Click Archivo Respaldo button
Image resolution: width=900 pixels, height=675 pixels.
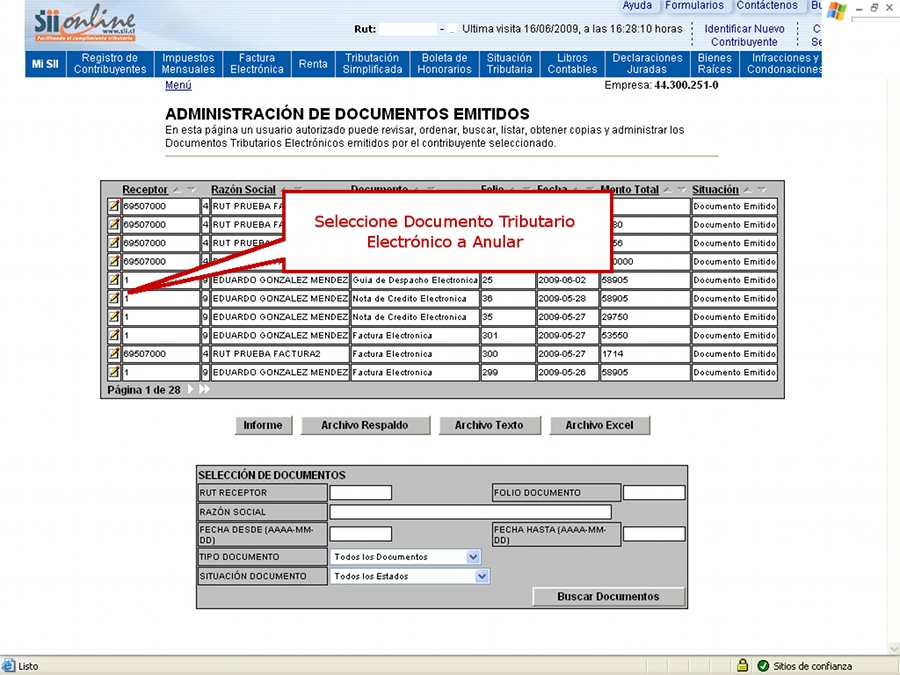[364, 425]
